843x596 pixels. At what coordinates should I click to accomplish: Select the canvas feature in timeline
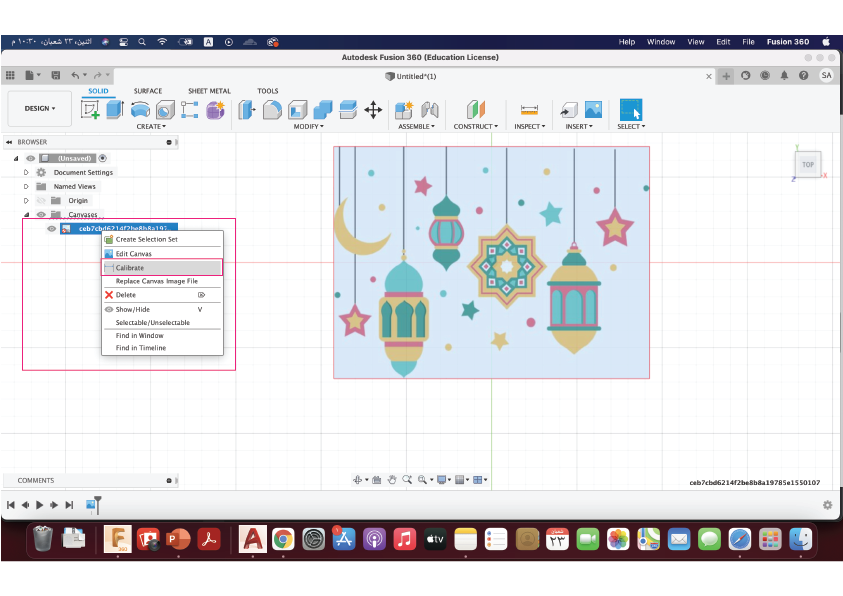(x=90, y=505)
